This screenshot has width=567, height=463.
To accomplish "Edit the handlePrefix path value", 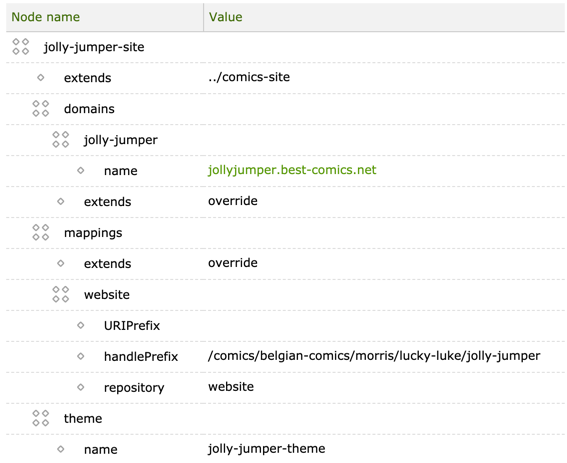I will tap(374, 356).
